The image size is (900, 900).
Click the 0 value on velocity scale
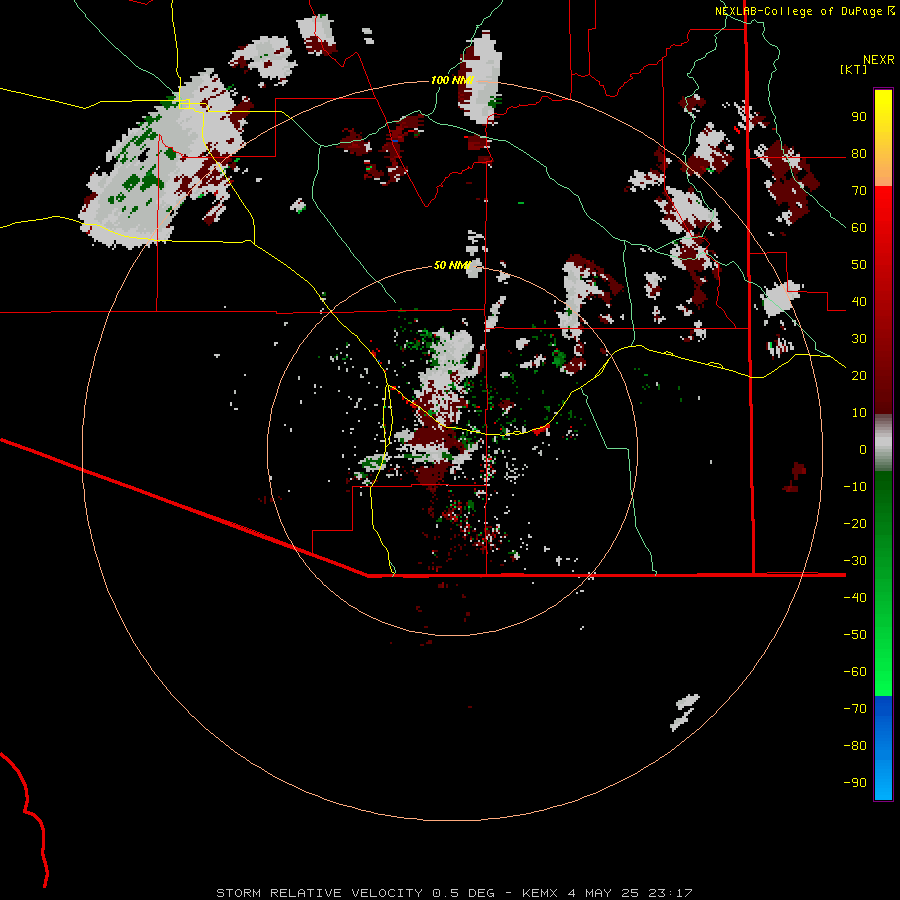point(863,450)
